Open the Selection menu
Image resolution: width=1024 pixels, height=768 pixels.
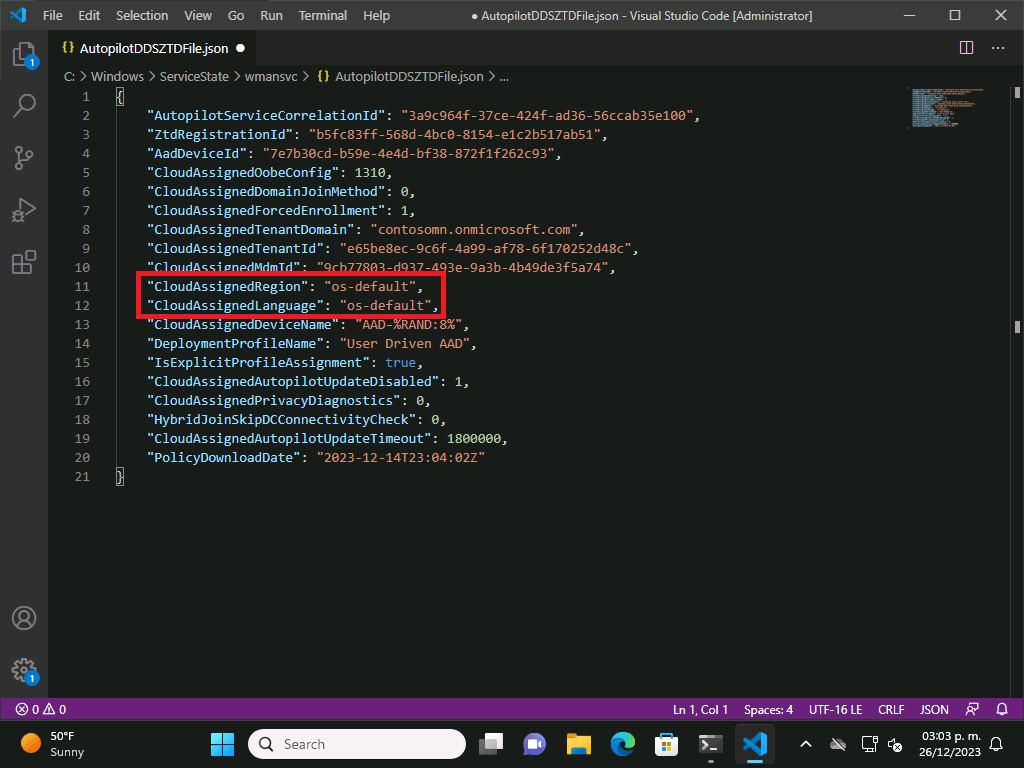[142, 15]
